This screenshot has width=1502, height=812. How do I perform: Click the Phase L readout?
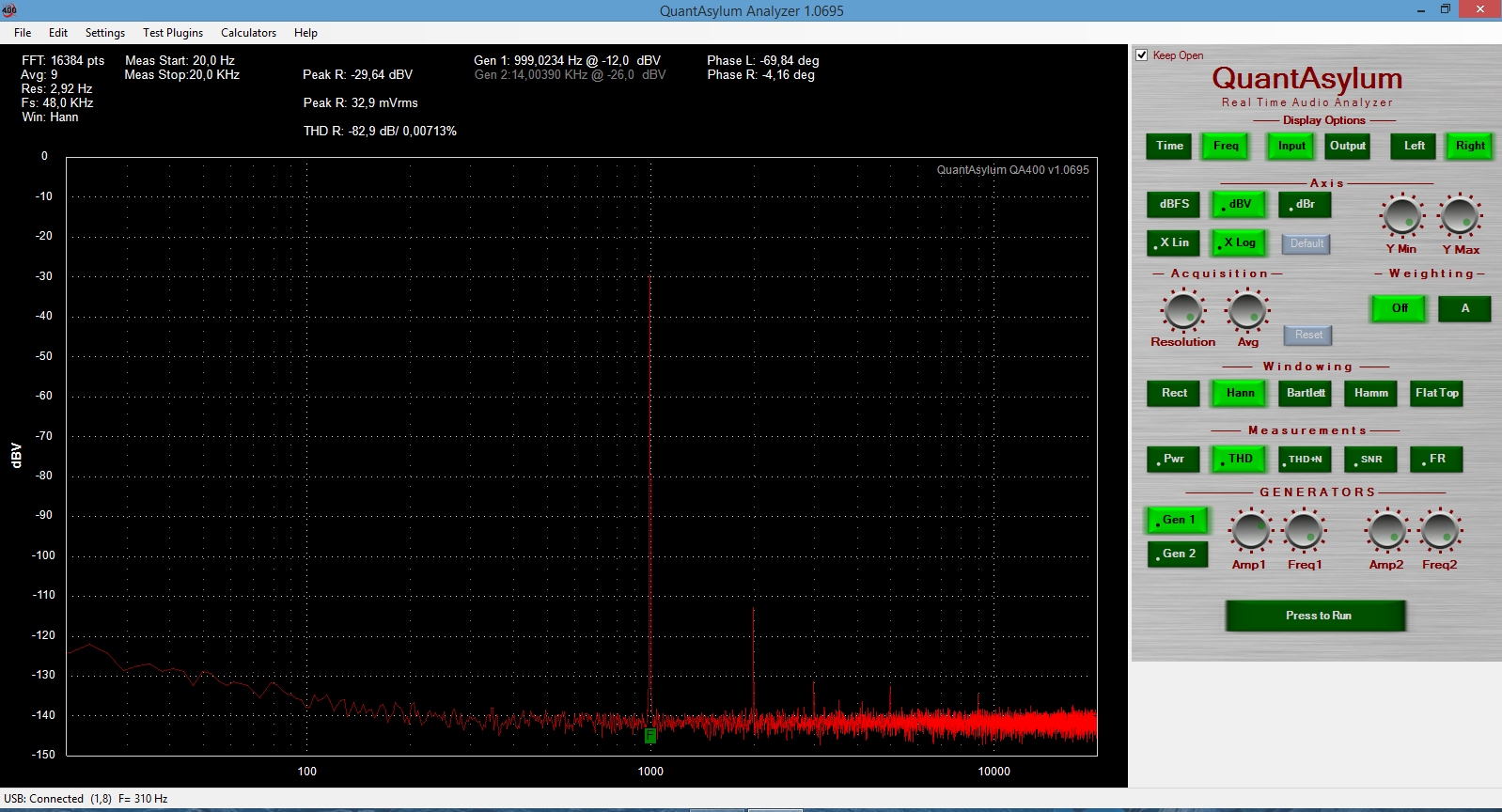763,60
